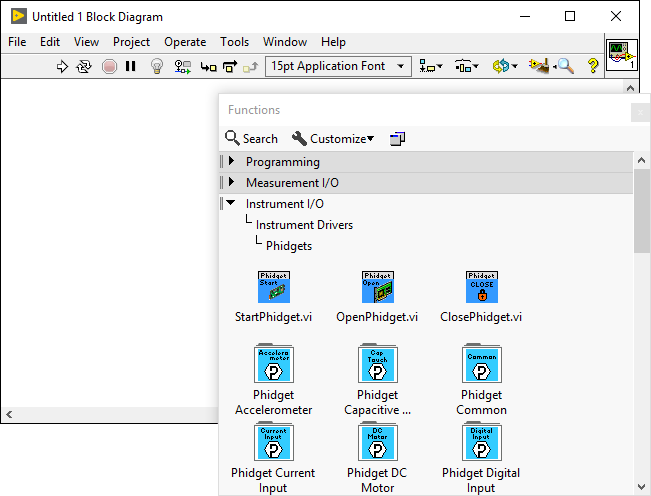This screenshot has width=651, height=496.
Task: Open the Align Objects dropdown
Action: [x=431, y=66]
